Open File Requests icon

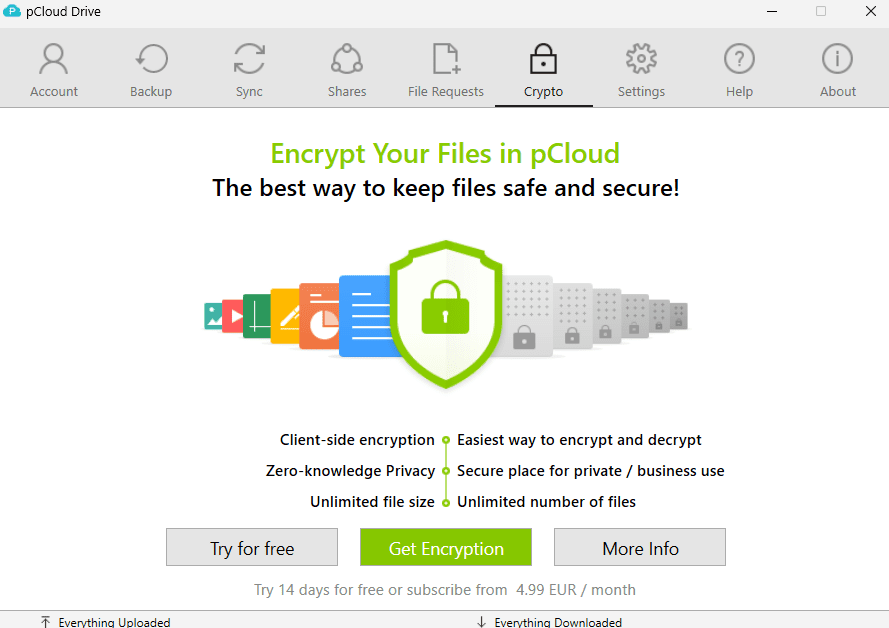click(445, 60)
